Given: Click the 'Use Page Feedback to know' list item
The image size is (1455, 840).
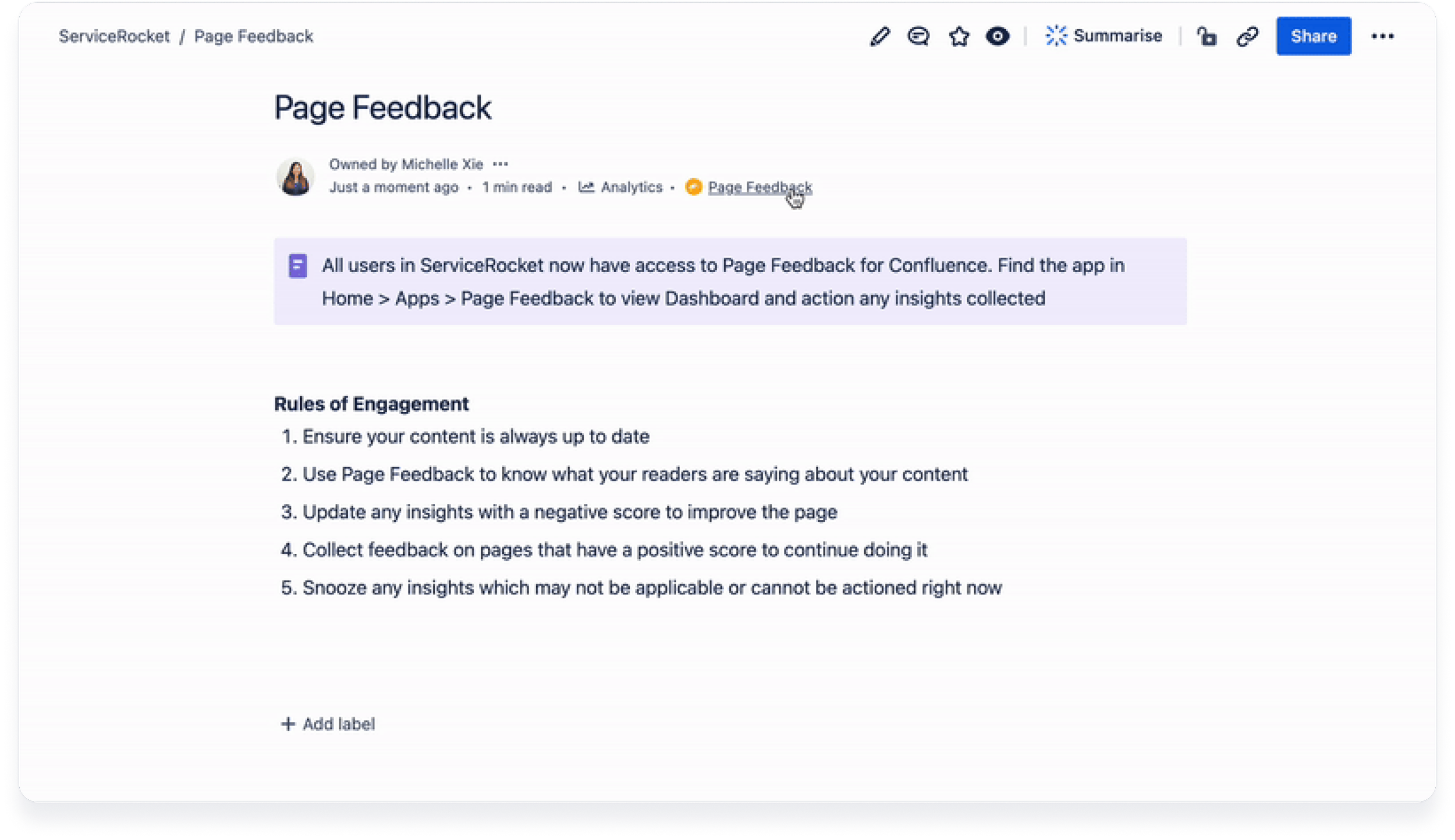Looking at the screenshot, I should (x=635, y=474).
